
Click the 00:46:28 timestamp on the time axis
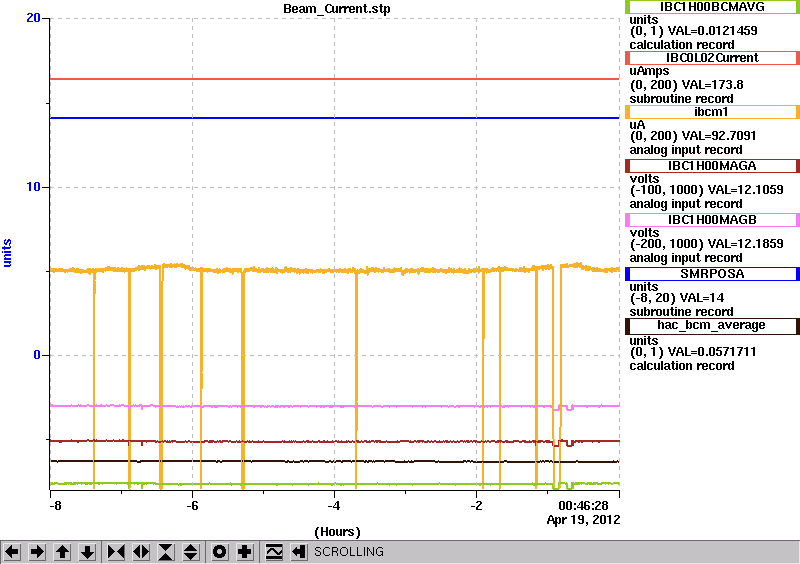coord(583,506)
